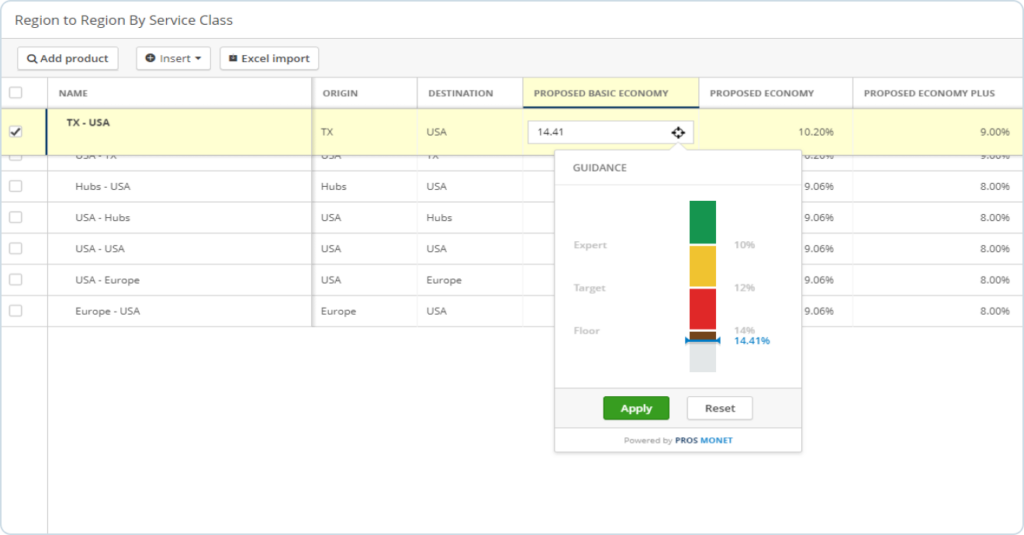Image resolution: width=1024 pixels, height=535 pixels.
Task: Open the Insert dropdown menu
Action: [x=173, y=59]
